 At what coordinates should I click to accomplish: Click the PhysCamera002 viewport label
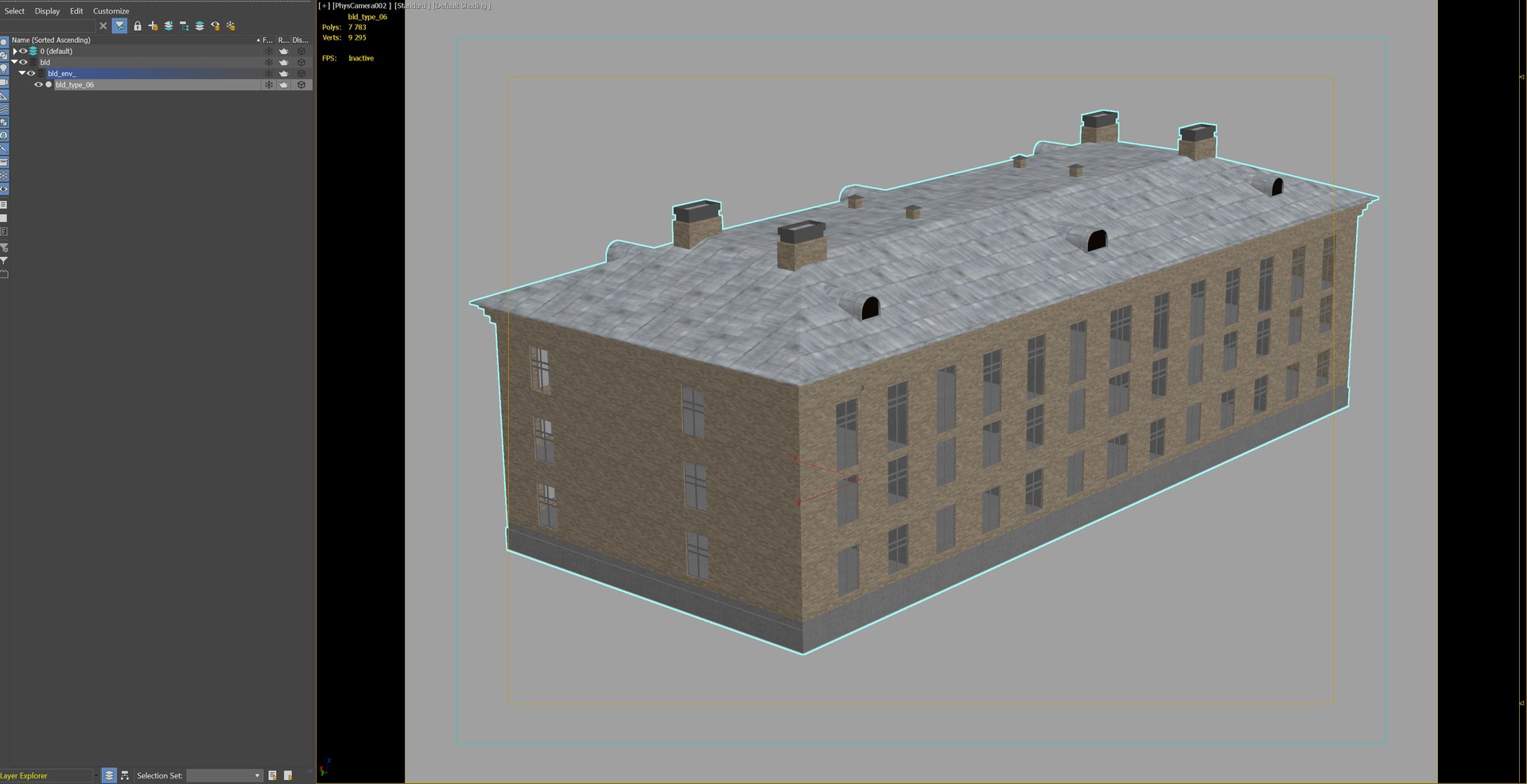click(362, 6)
